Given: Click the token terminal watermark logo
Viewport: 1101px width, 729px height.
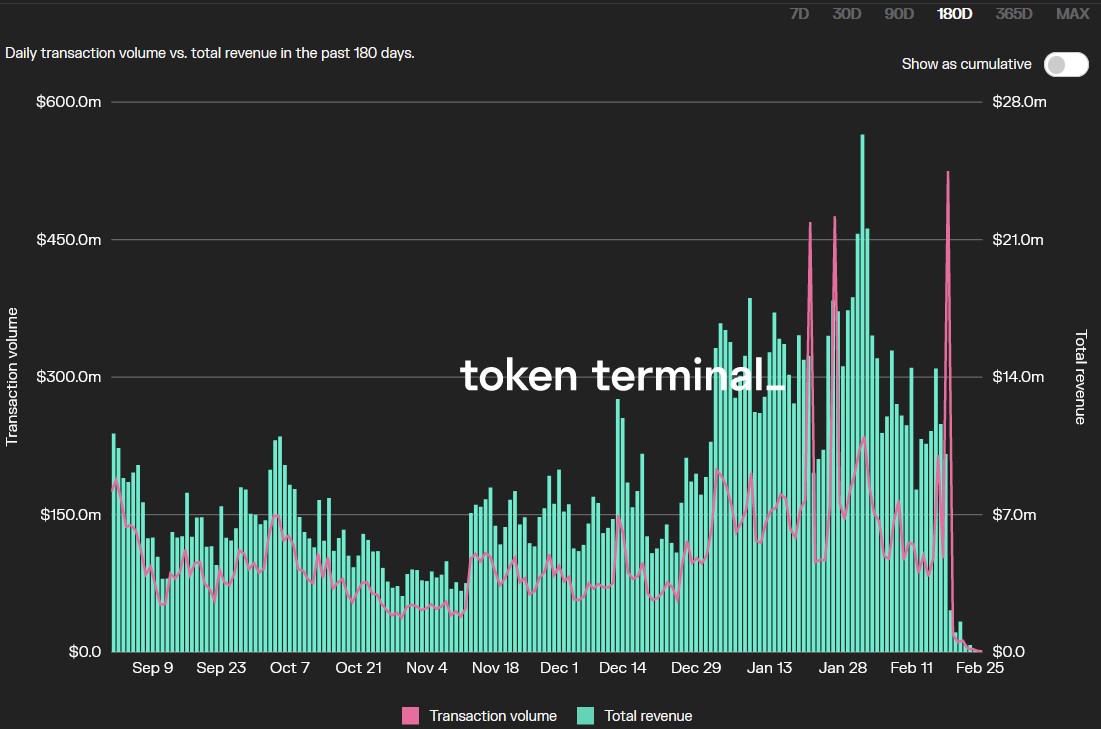Looking at the screenshot, I should pos(621,375).
